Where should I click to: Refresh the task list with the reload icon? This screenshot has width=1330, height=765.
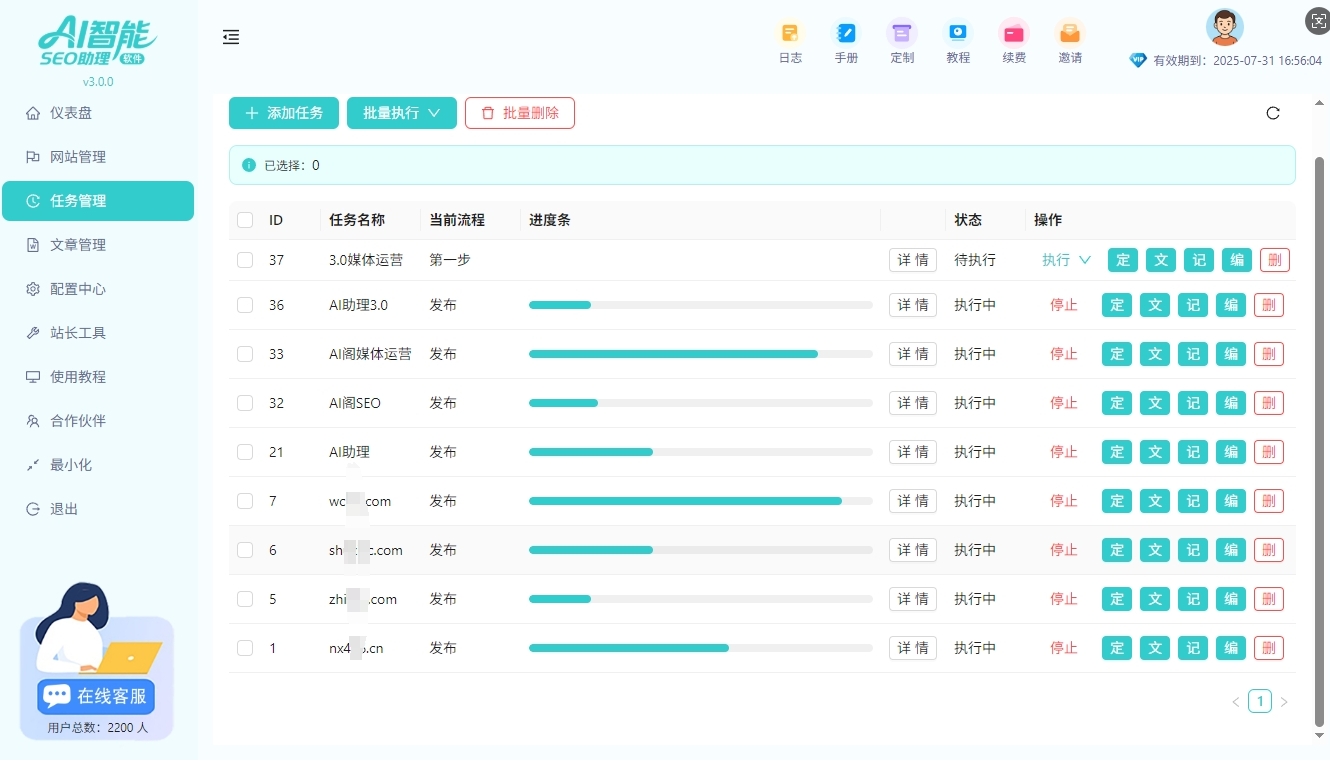pos(1272,113)
